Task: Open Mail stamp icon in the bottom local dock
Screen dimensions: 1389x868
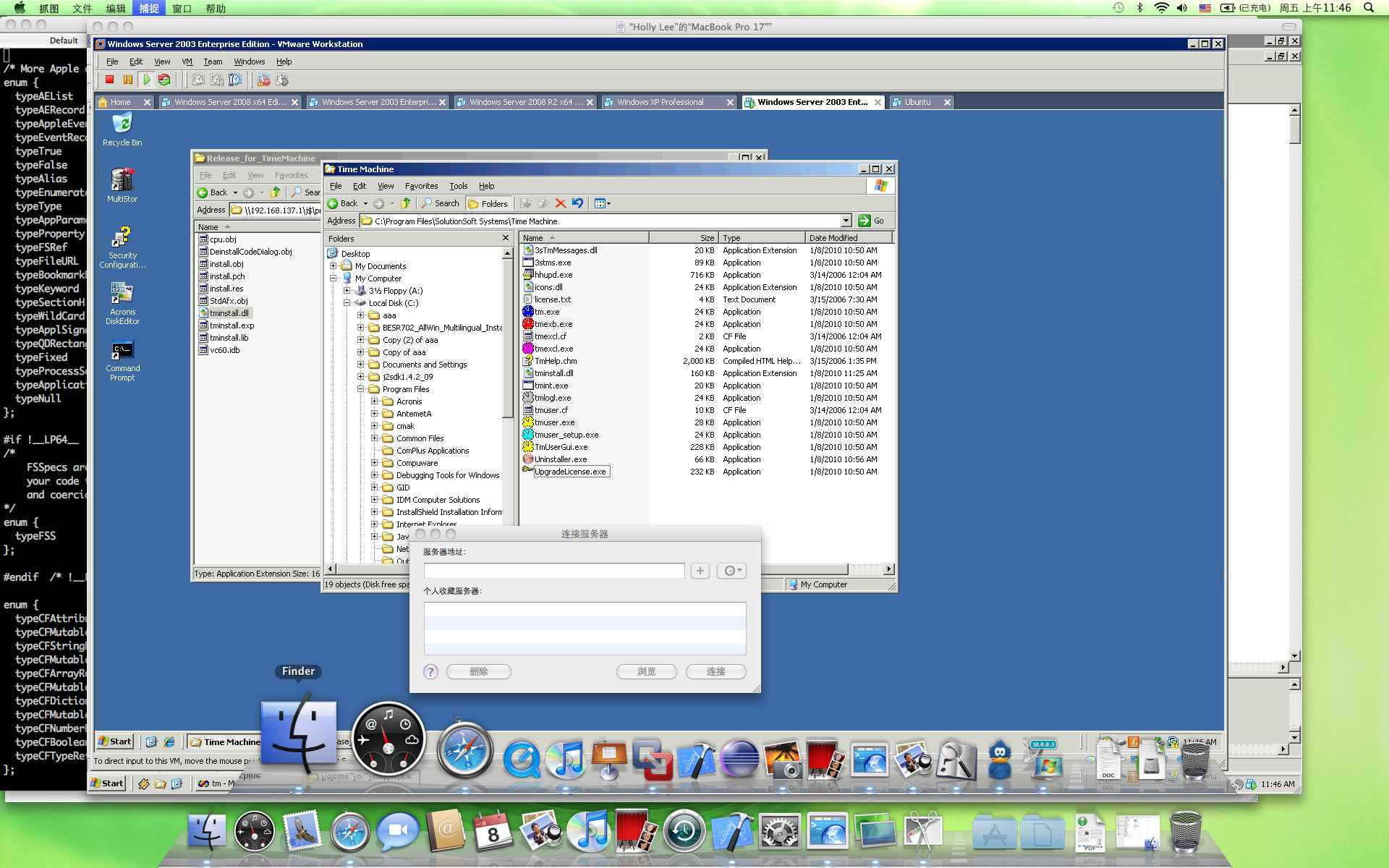Action: click(x=302, y=831)
